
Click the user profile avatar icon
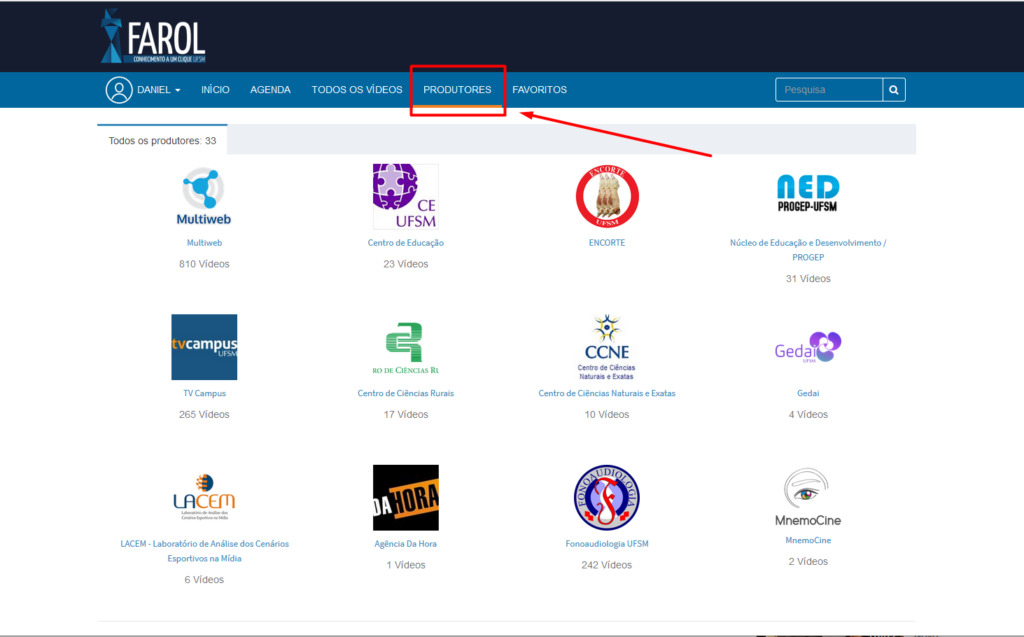coord(119,90)
